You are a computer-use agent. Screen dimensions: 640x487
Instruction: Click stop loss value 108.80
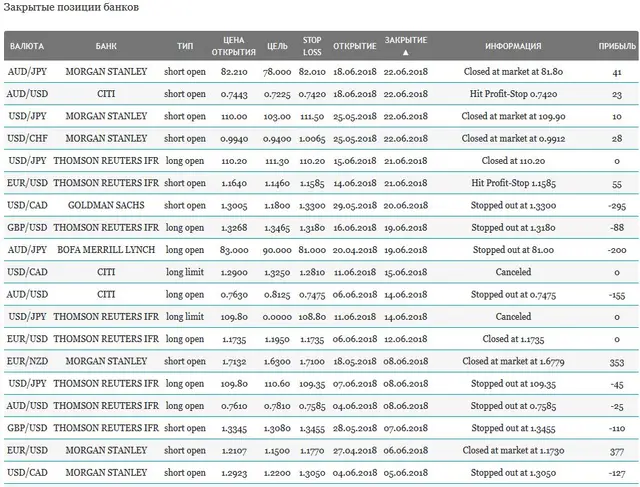pyautogui.click(x=312, y=317)
